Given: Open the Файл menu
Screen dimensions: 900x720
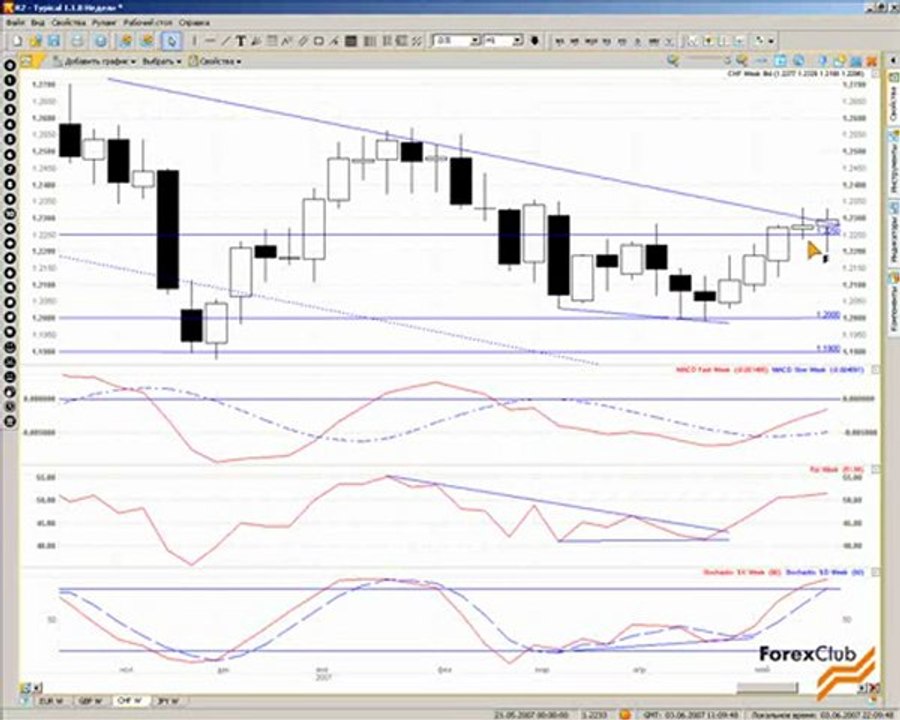Looking at the screenshot, I should 15,23.
